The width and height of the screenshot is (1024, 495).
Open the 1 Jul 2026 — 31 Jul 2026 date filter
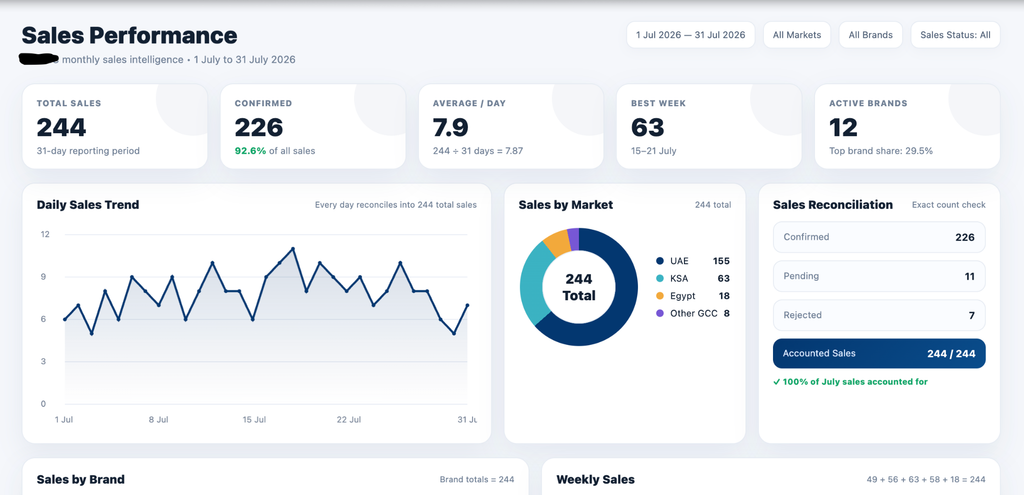coord(690,35)
